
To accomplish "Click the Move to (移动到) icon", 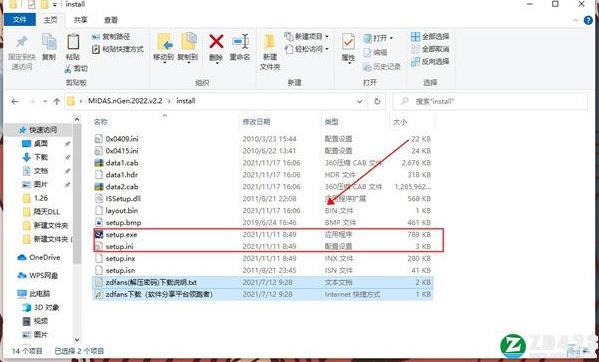I will (165, 42).
